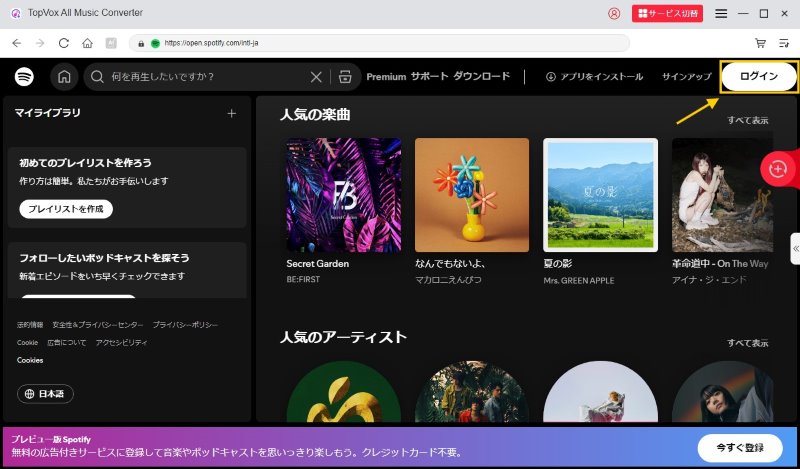Image resolution: width=800 pixels, height=469 pixels.
Task: Open the 日本語 language selector
Action: coord(45,394)
